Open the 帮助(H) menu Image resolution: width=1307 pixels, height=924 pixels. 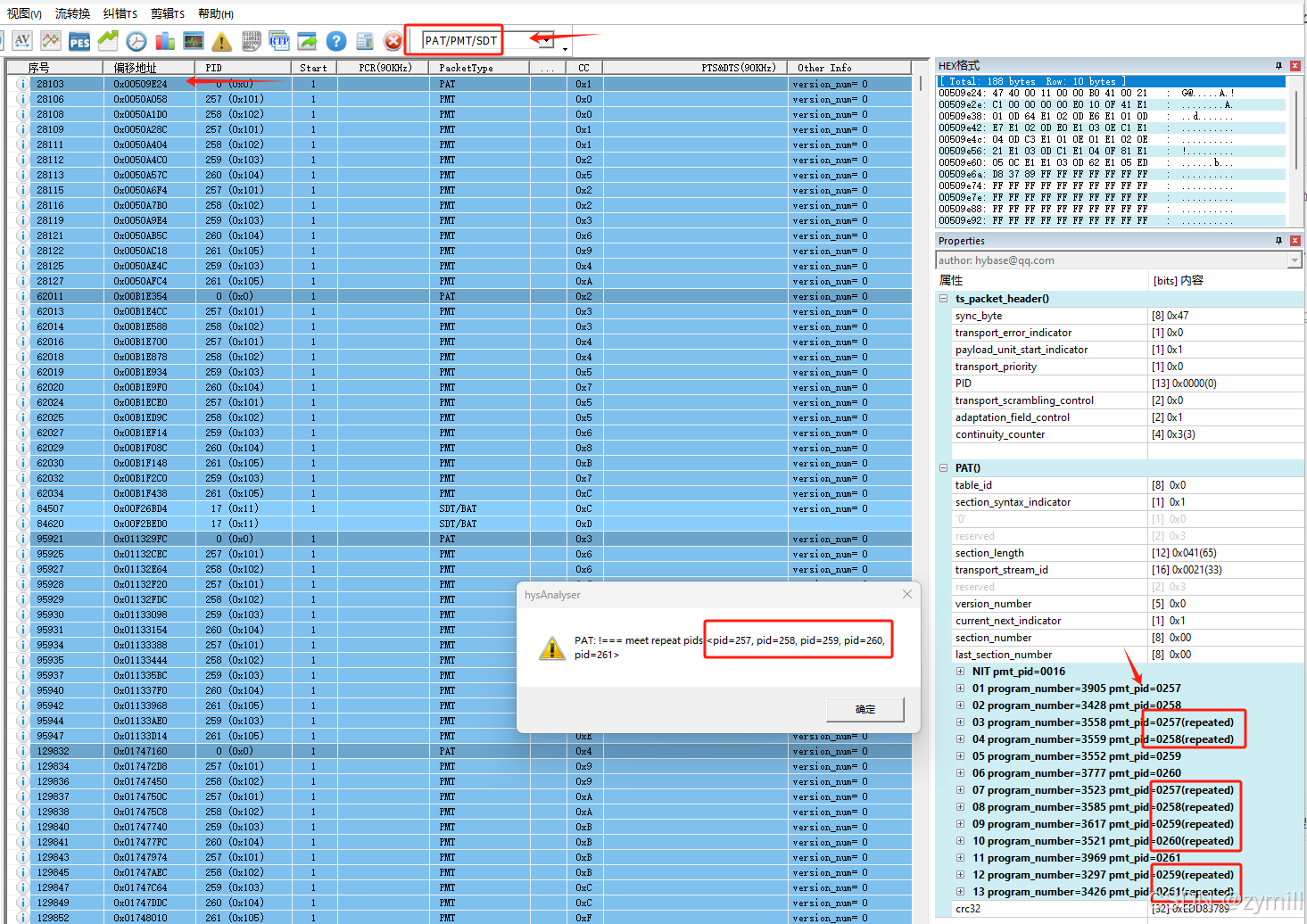point(216,13)
